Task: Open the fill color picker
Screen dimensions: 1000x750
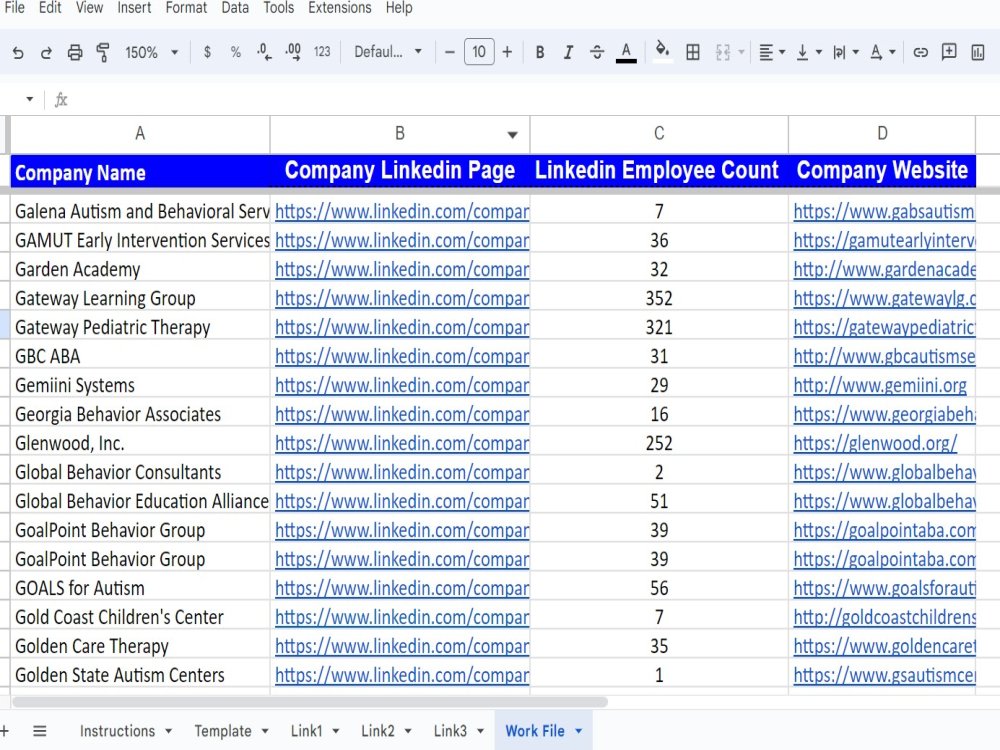Action: click(x=662, y=51)
